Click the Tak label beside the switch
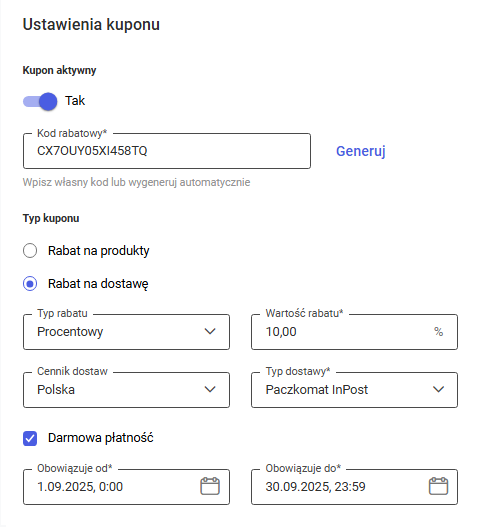This screenshot has width=489, height=527. [75, 101]
